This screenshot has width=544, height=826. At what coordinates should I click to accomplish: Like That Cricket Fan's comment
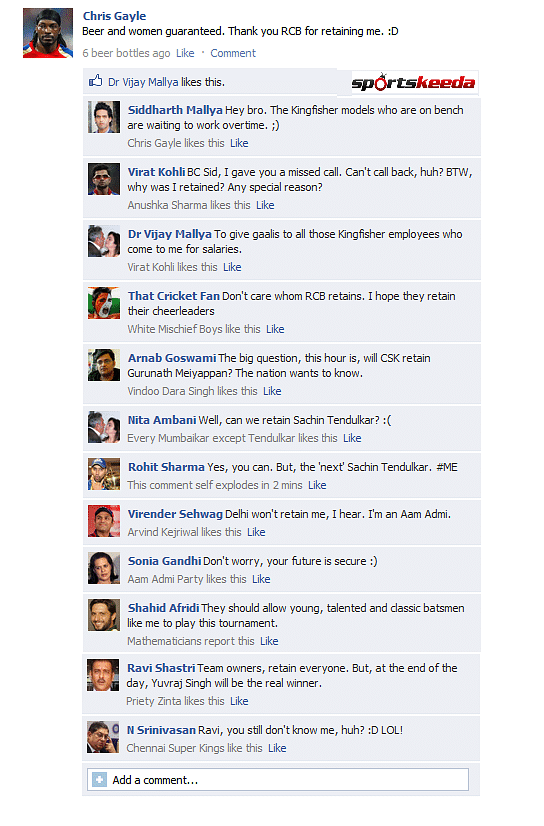(x=275, y=329)
